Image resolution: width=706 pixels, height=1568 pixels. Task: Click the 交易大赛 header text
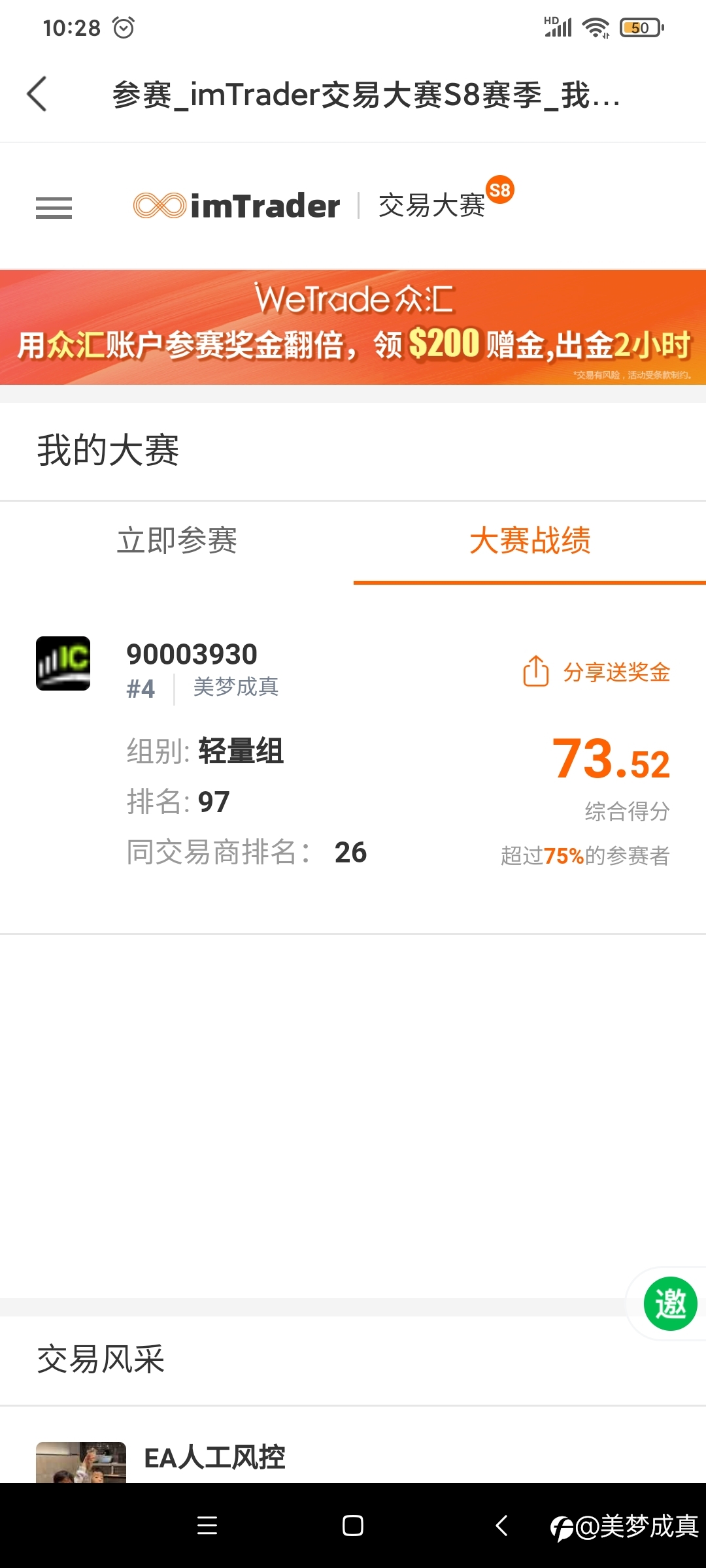(431, 206)
